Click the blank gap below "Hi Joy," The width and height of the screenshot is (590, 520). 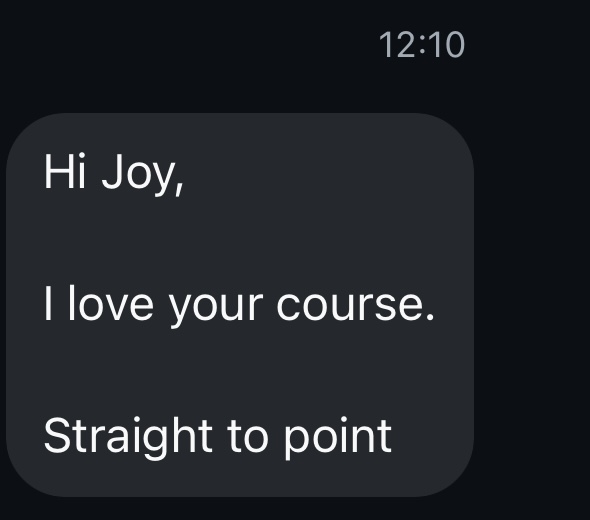pos(240,239)
